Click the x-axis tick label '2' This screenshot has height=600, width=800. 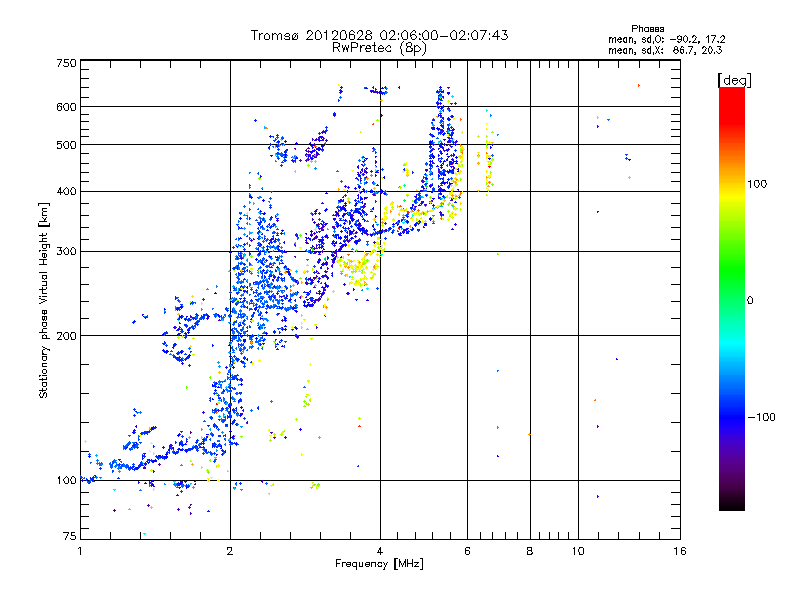pyautogui.click(x=230, y=551)
